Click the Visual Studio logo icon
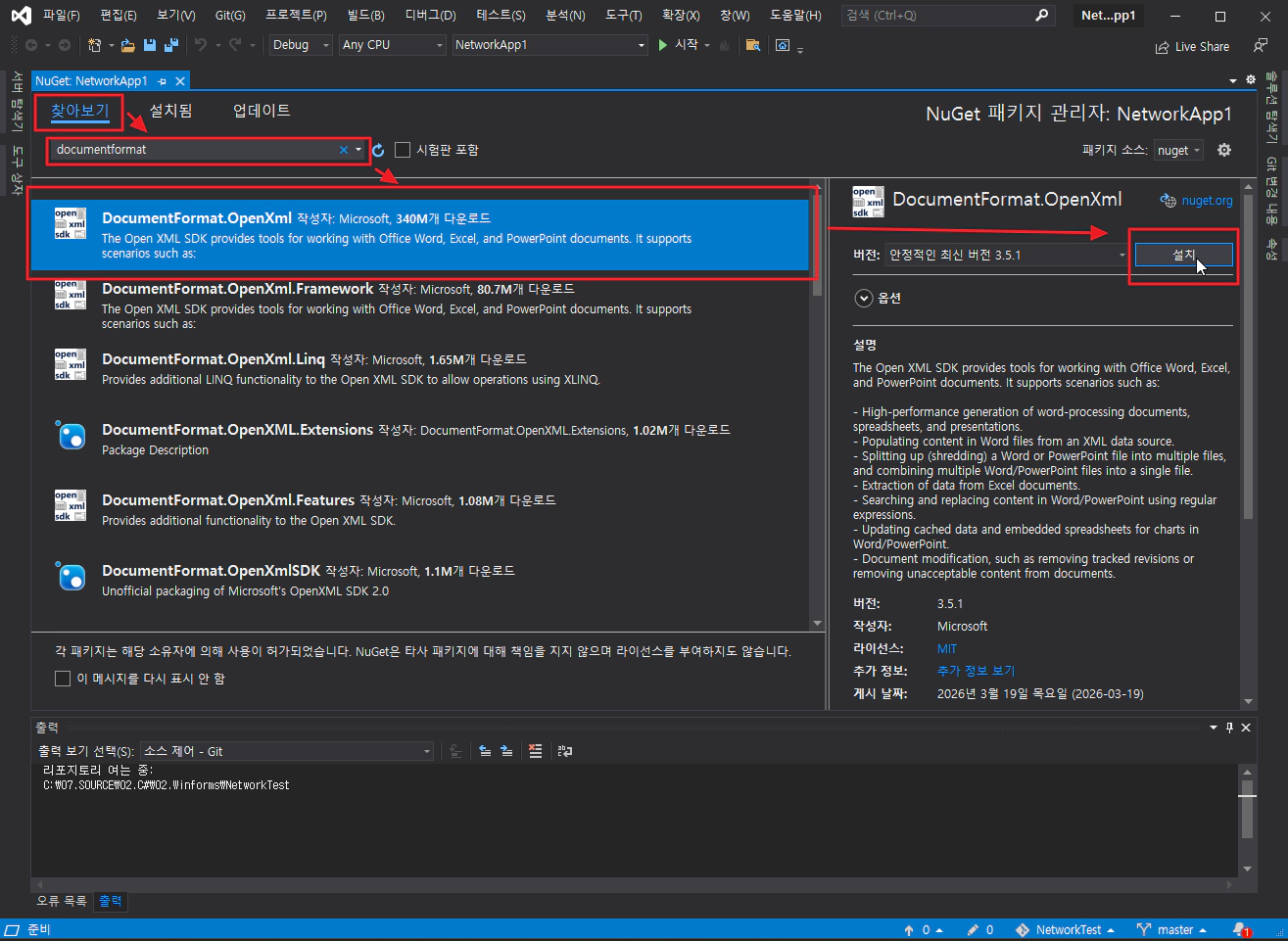The width and height of the screenshot is (1288, 941). point(21,16)
